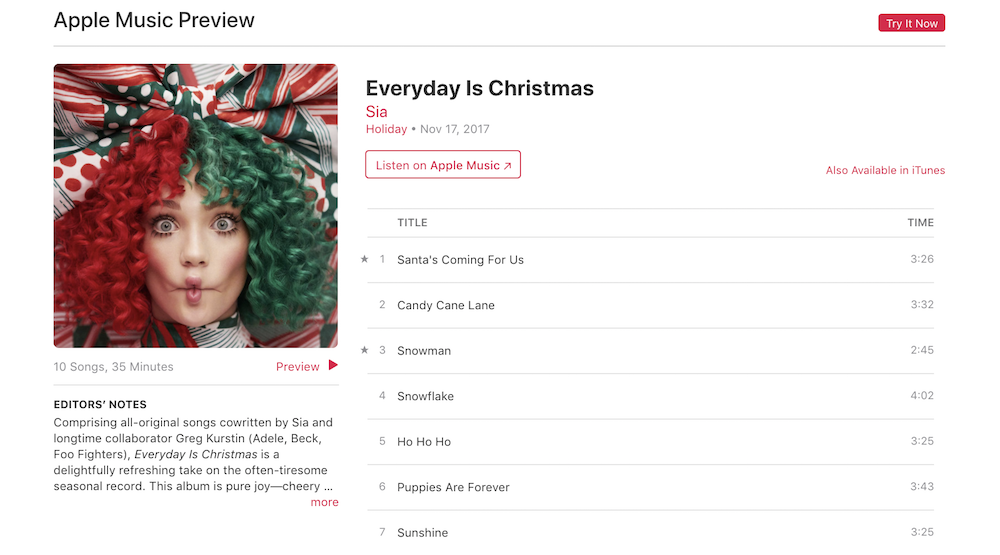Click the TITLE column header

(x=412, y=223)
